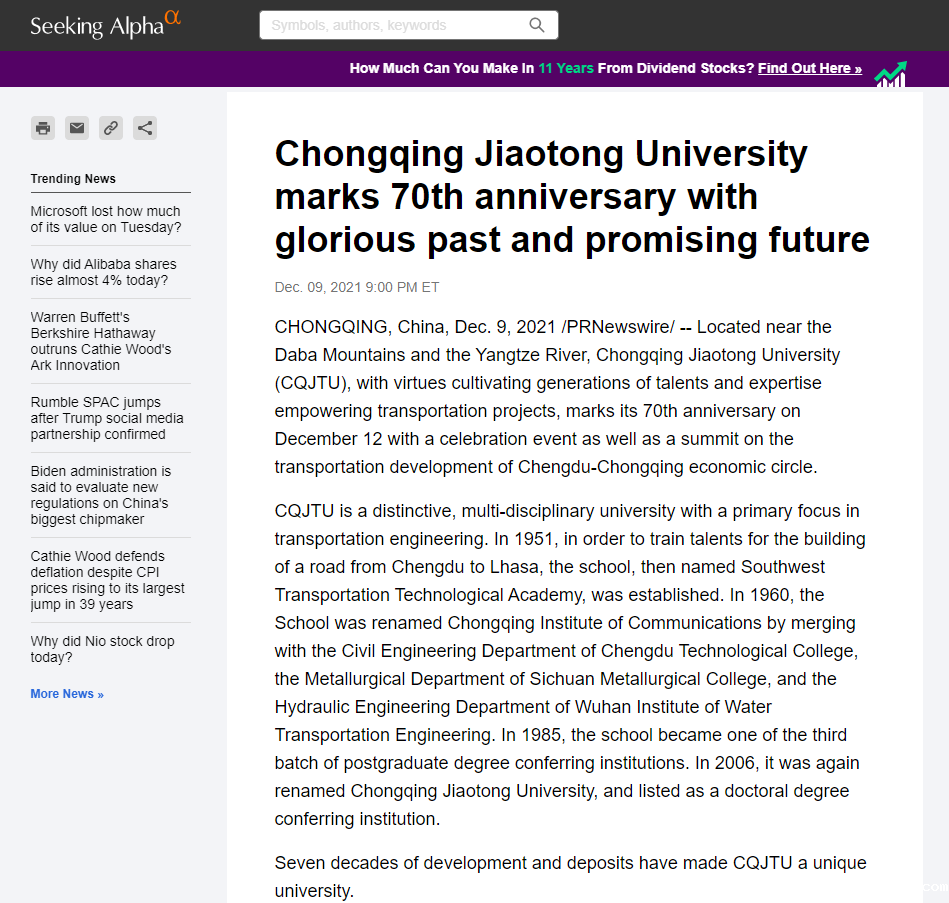Open the share icon menu

[145, 128]
